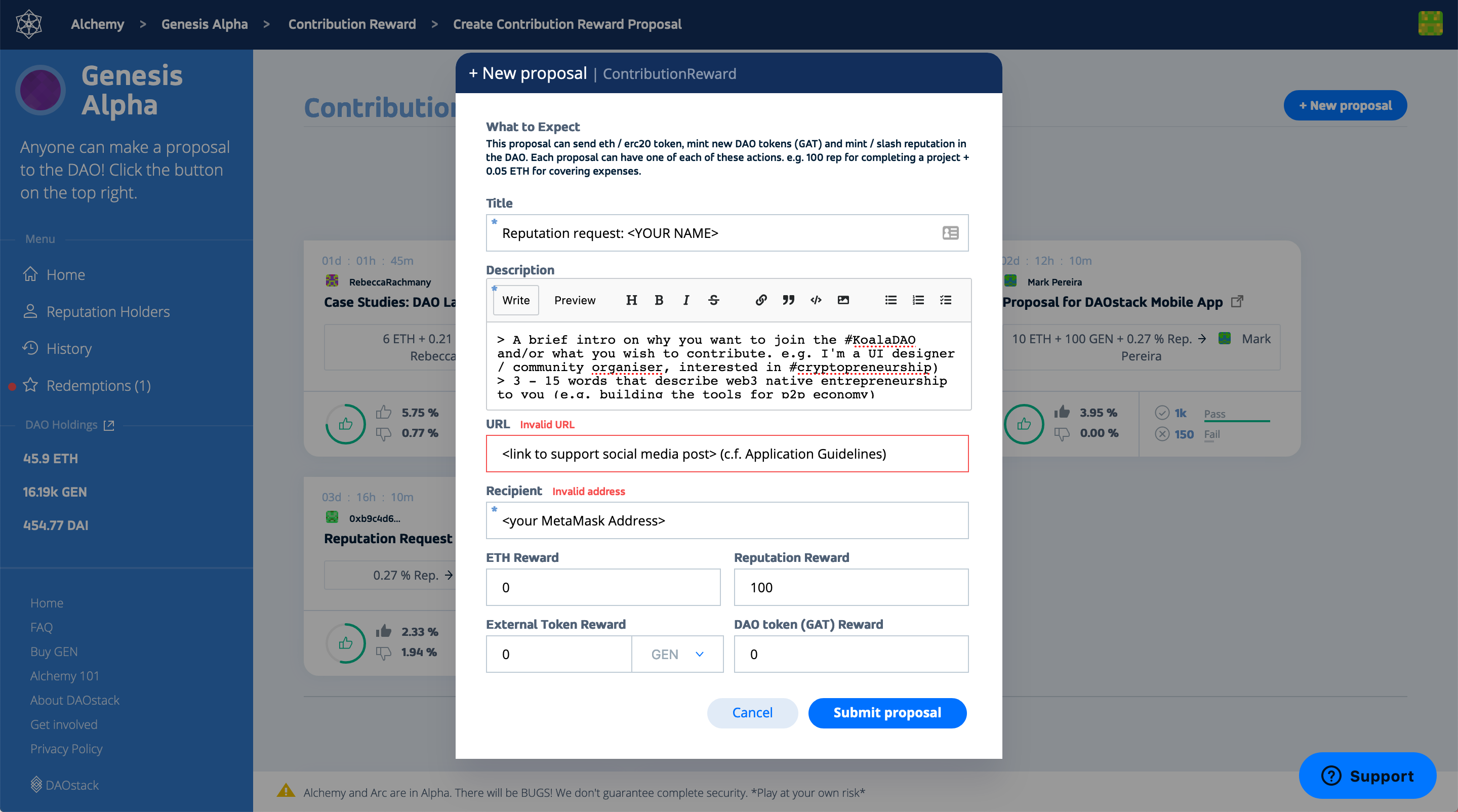Open Reputation Holders in sidebar menu

(107, 311)
